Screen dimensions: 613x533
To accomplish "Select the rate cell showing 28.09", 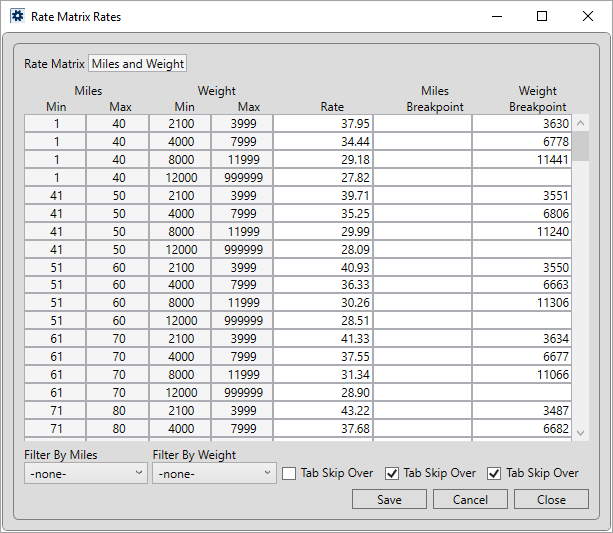I will [322, 249].
